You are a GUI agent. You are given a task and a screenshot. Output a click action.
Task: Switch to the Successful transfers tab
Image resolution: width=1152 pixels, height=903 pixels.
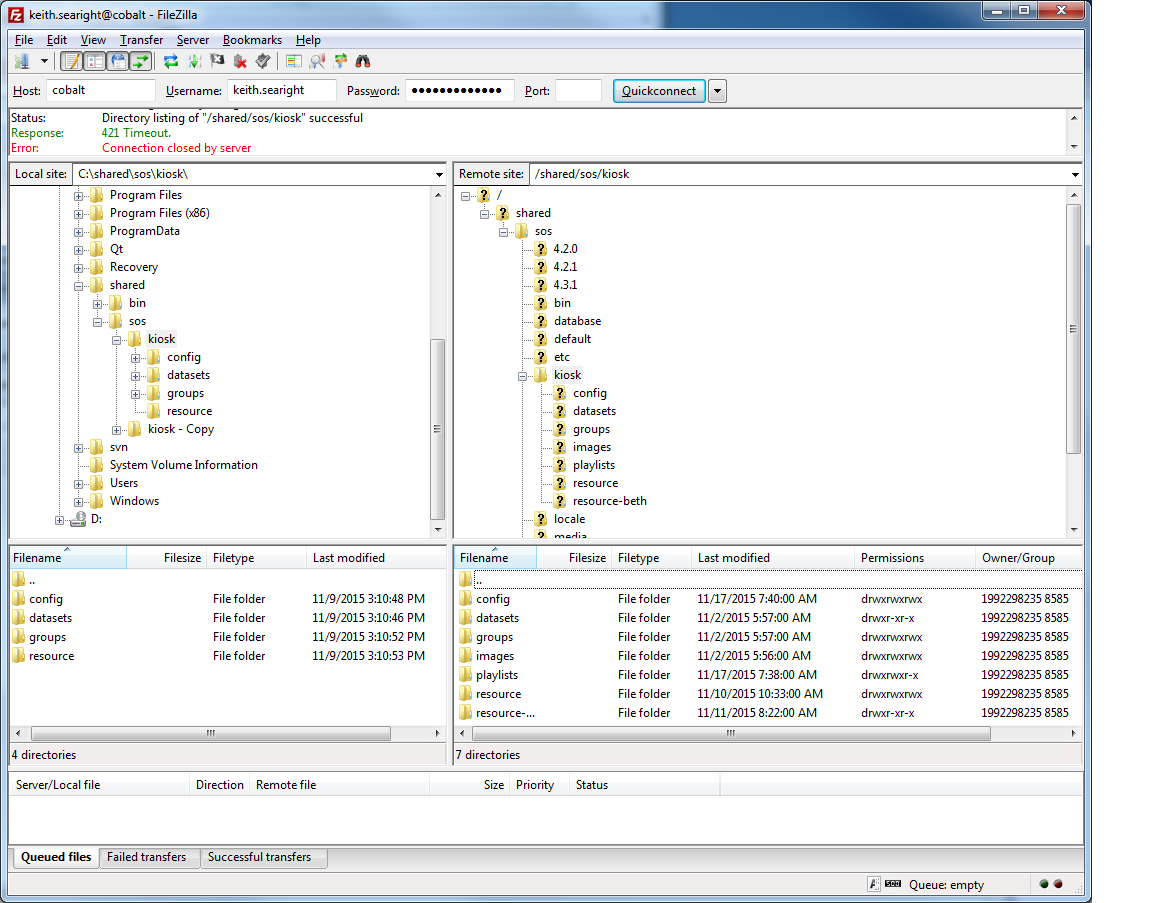click(259, 857)
